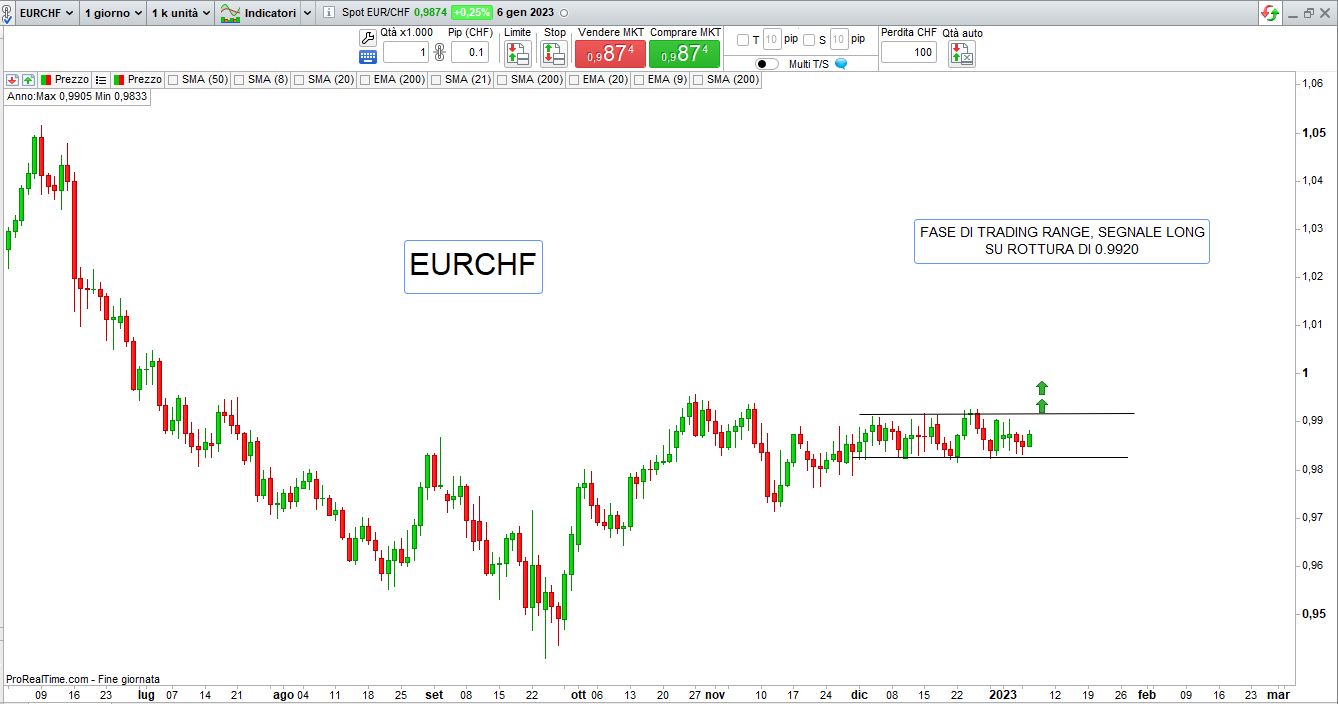Click the Stop order icon

(x=554, y=53)
